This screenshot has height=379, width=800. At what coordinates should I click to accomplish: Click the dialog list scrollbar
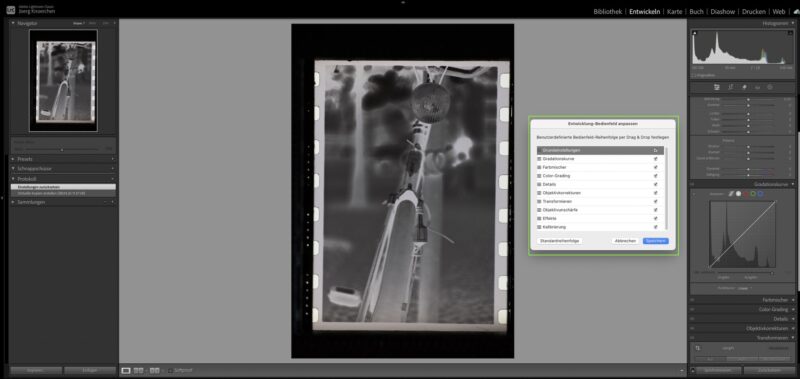(665, 189)
